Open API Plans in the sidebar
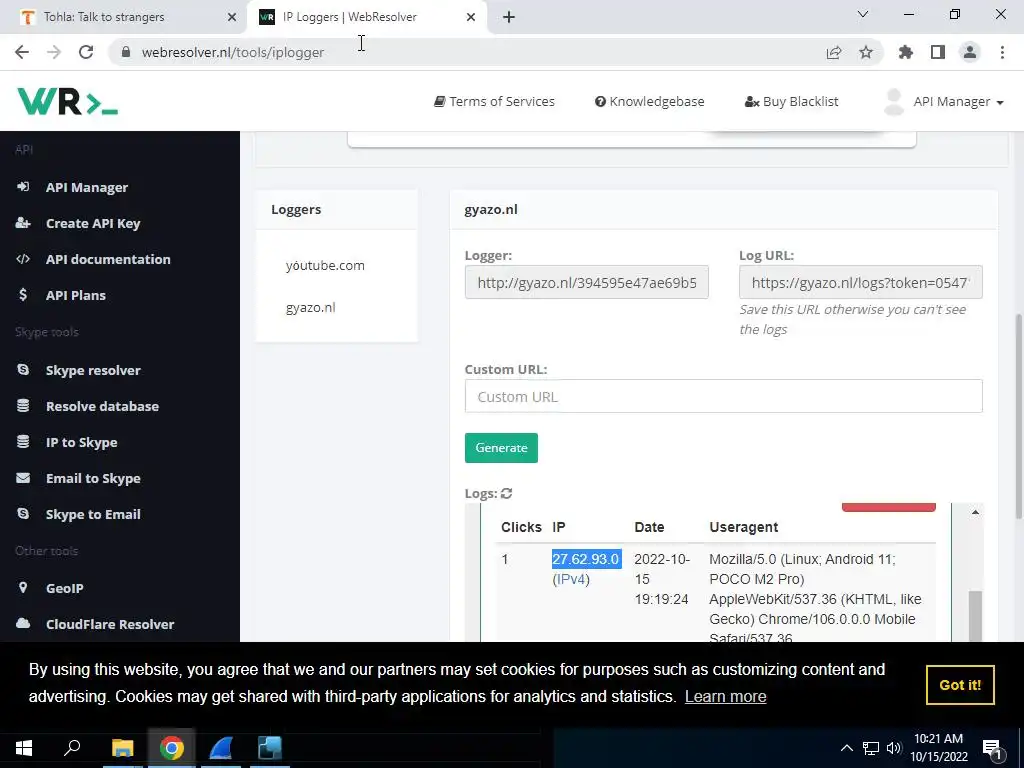The image size is (1024, 768). pyautogui.click(x=76, y=295)
